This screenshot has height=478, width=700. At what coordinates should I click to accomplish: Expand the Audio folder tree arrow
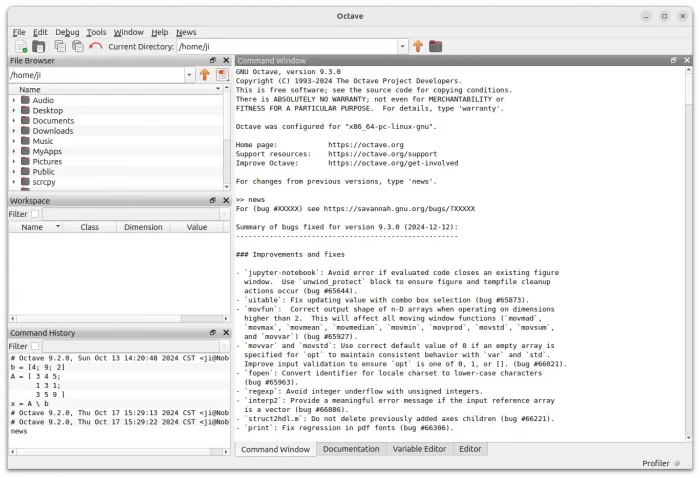(14, 100)
